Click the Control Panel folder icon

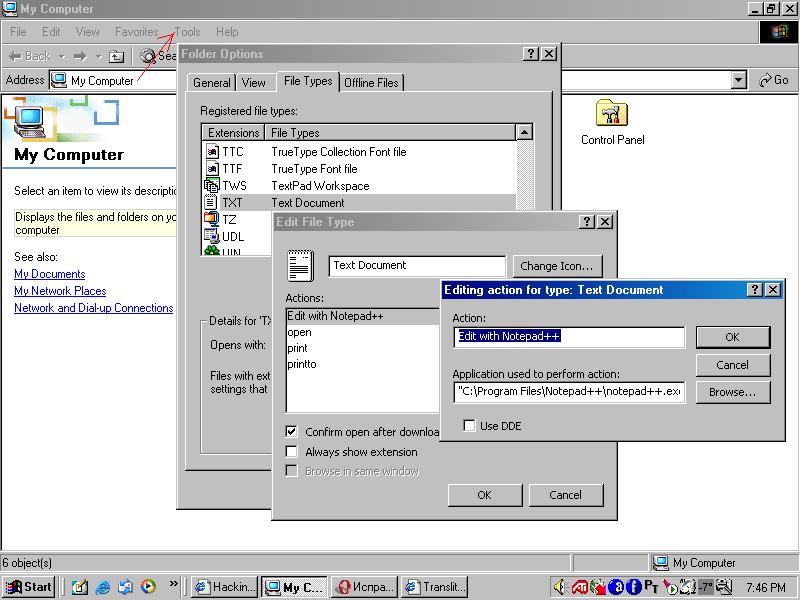tap(611, 113)
